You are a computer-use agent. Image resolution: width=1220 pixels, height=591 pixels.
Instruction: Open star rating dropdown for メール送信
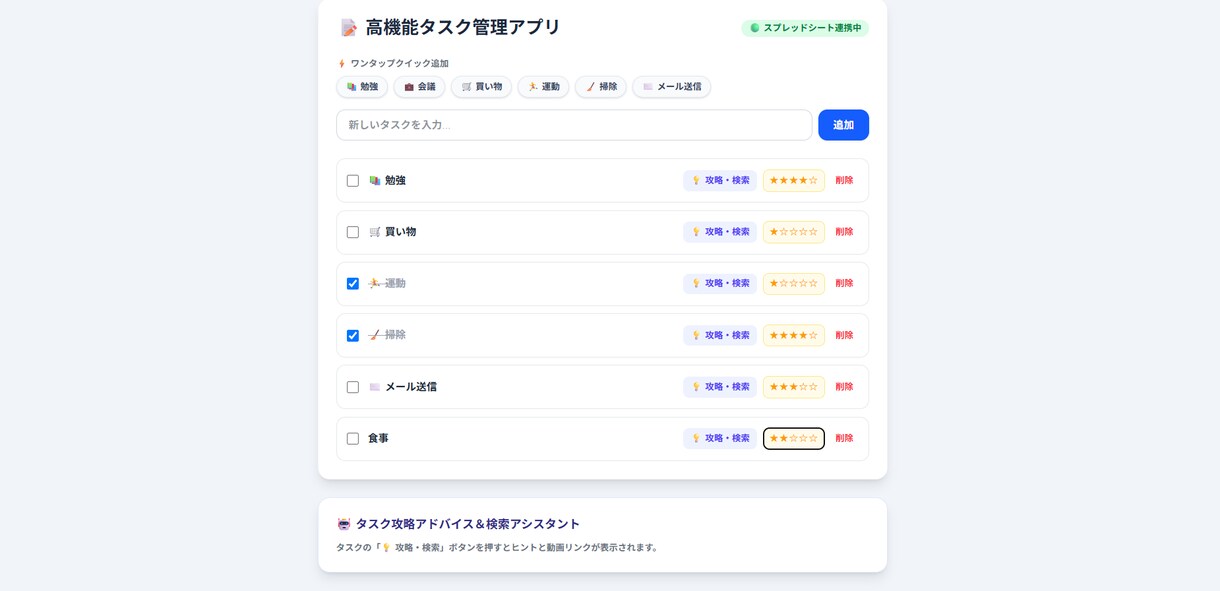[x=794, y=387]
